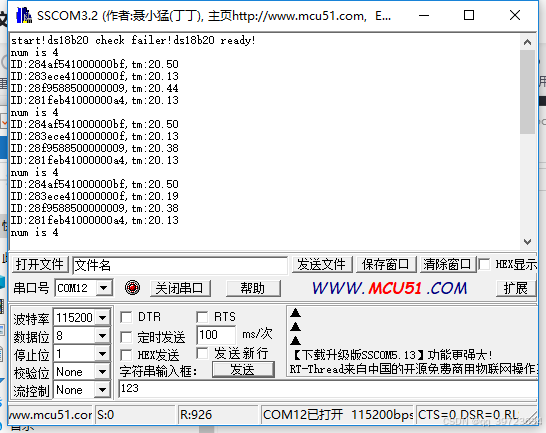Click the 'ds18b20 check failer' first output line
The height and width of the screenshot is (433, 546).
[133, 40]
